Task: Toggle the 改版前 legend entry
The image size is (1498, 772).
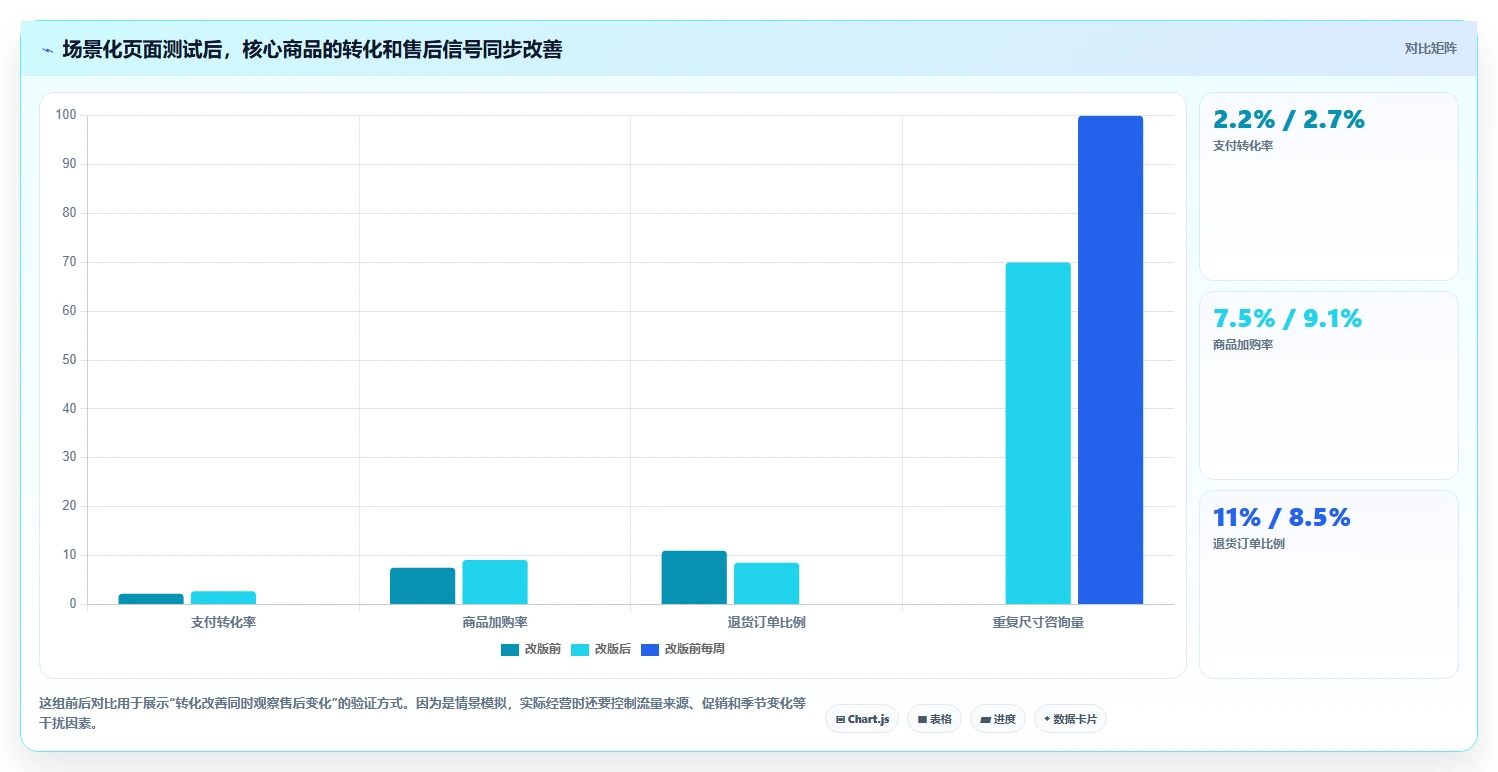Action: pyautogui.click(x=531, y=649)
